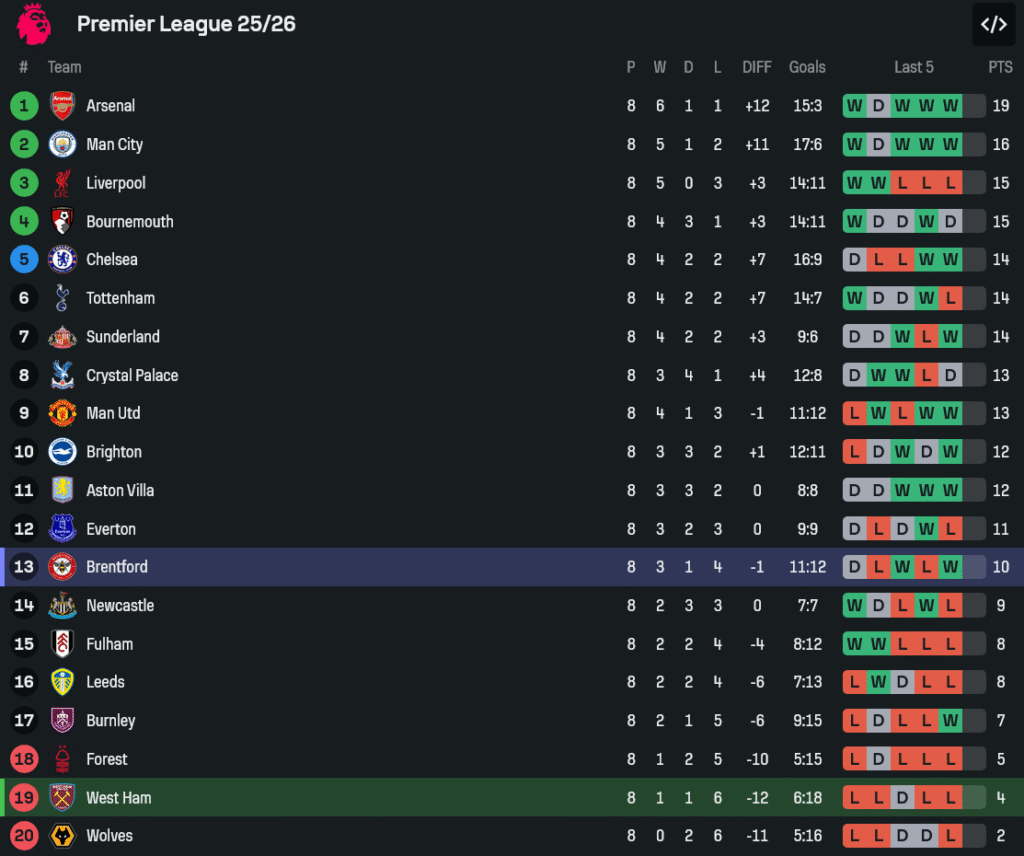Click the Wolves club crest

coord(62,836)
